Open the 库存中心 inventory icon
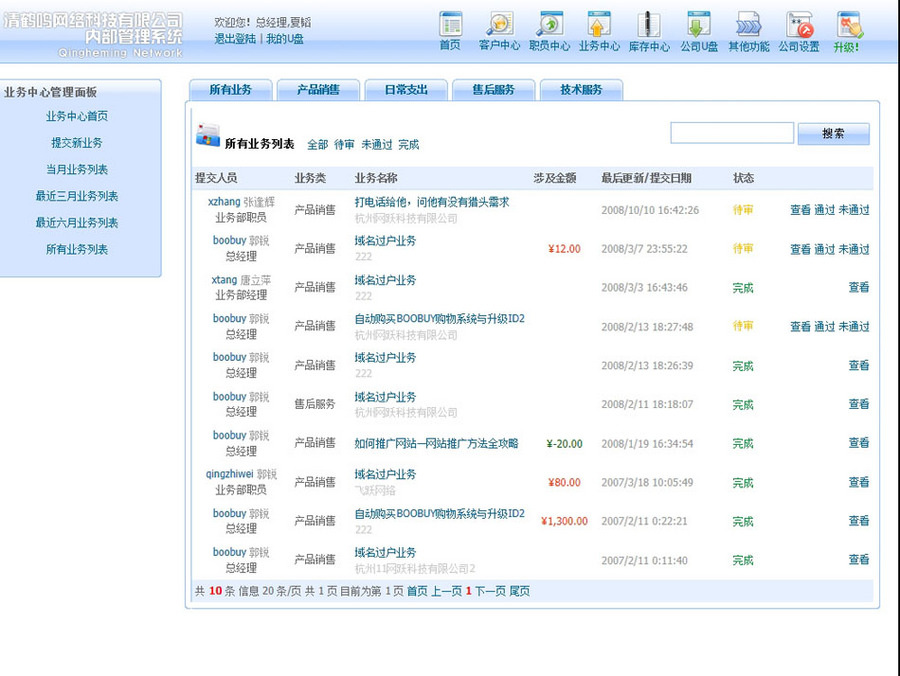Viewport: 900px width, 676px height. click(x=649, y=24)
